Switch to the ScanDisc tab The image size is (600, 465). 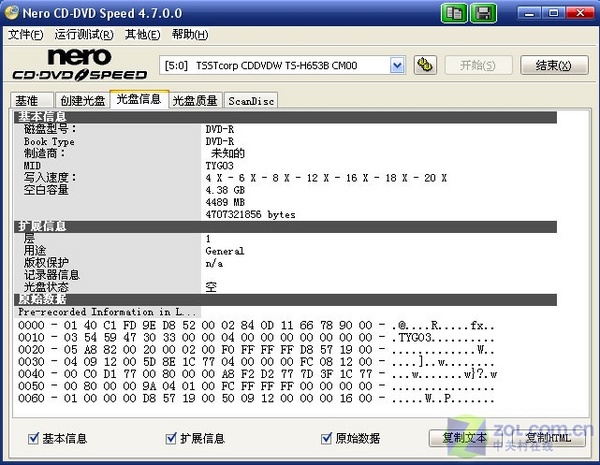[x=251, y=101]
